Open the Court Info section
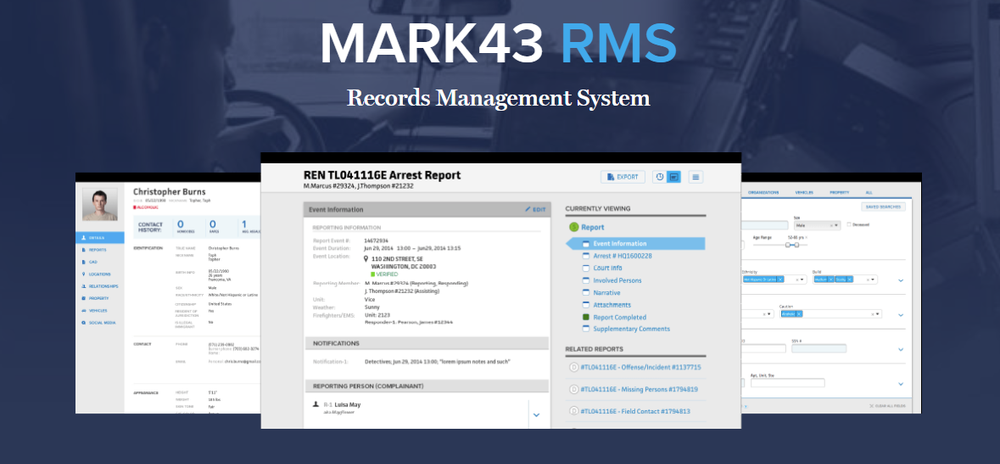Screen dimensions: 1000x464 pyautogui.click(x=607, y=268)
